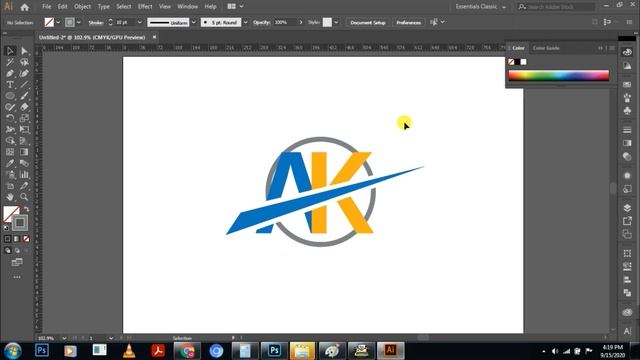Select the Column Graph tool
640x360 pixels.
coord(24,175)
